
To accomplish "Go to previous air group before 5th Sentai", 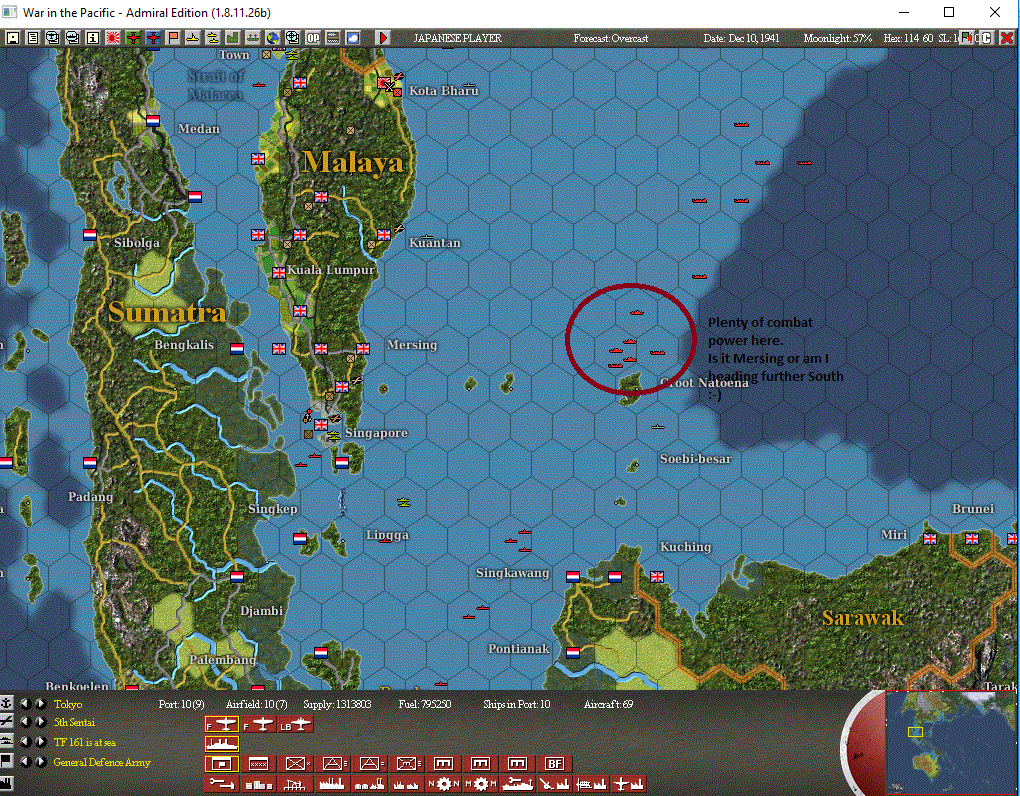I will 25,723.
